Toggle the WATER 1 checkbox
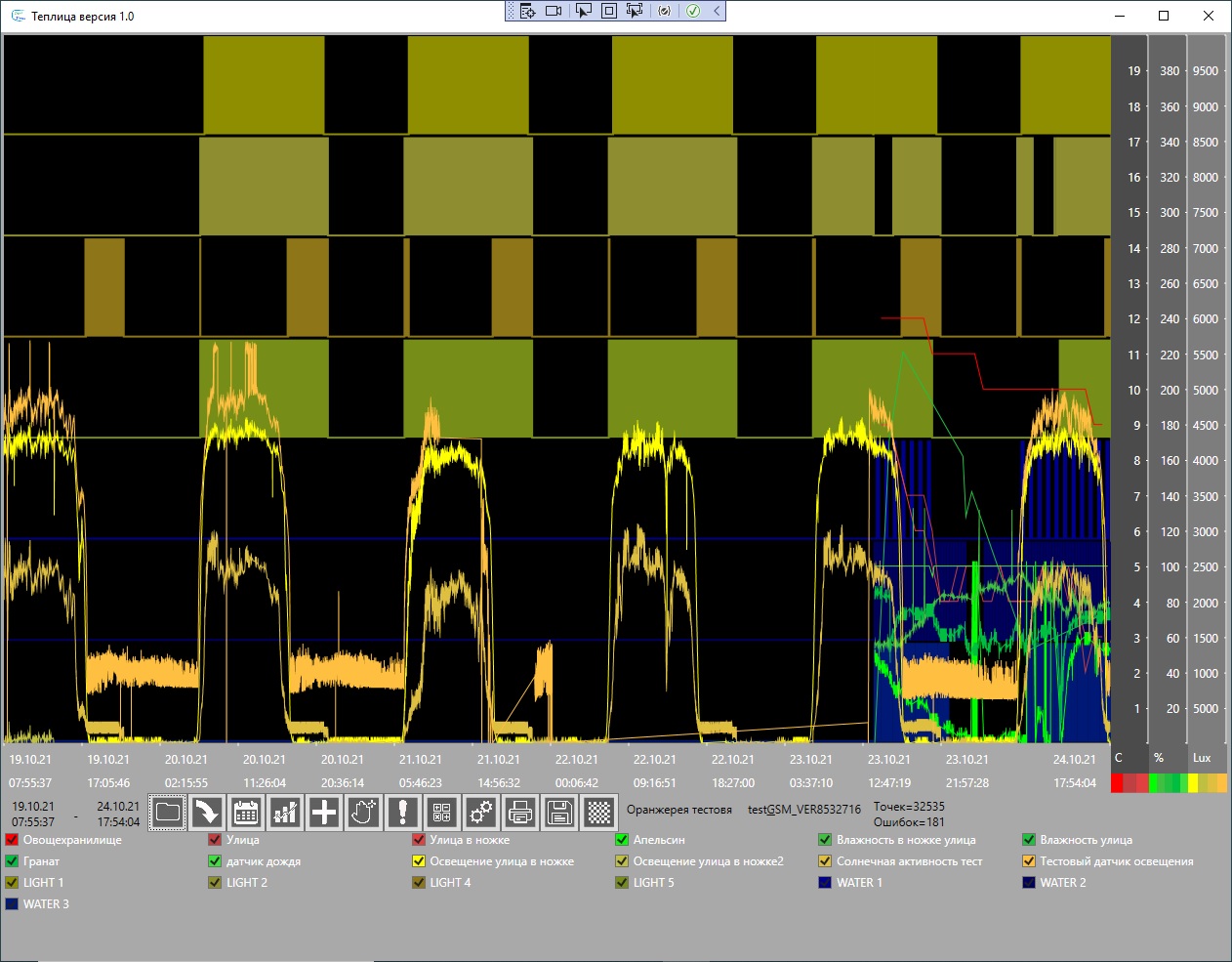The height and width of the screenshot is (962, 1232). click(x=825, y=883)
